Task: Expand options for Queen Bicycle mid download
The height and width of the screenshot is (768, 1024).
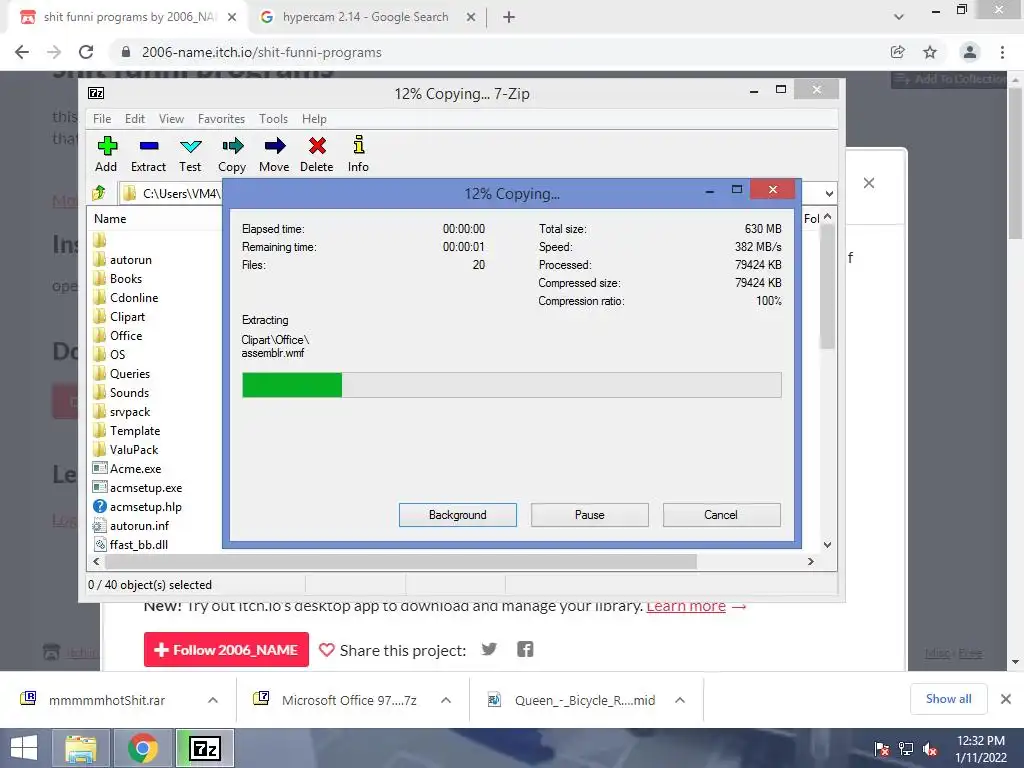Action: click(x=680, y=700)
